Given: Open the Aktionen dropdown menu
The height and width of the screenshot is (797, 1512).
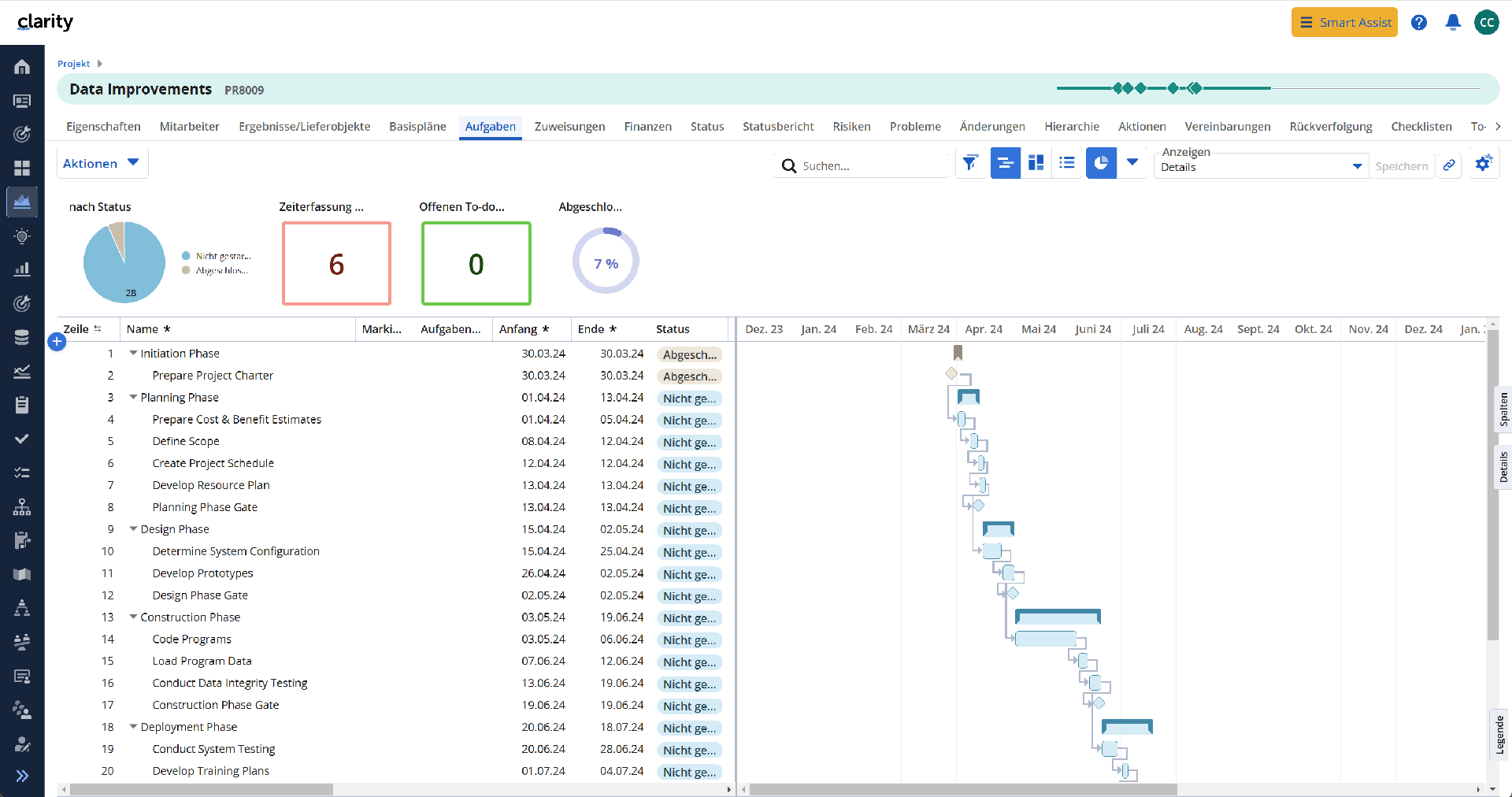Looking at the screenshot, I should (102, 163).
